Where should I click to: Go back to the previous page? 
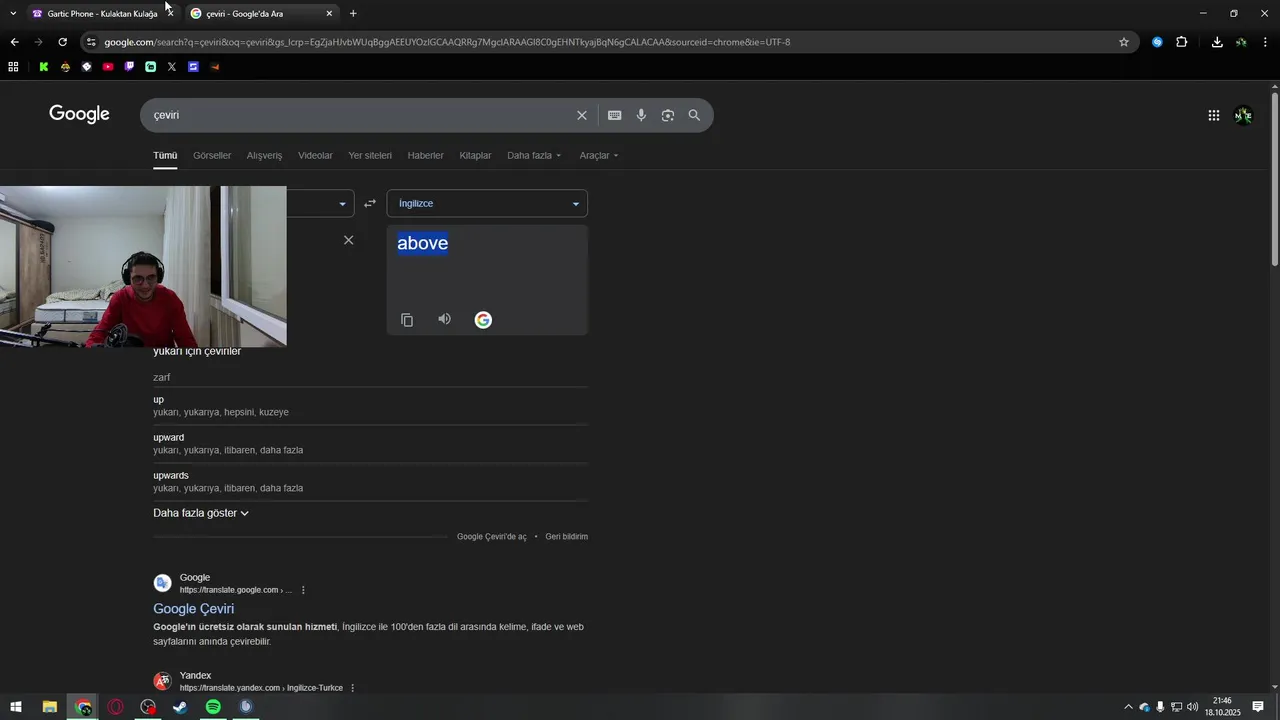click(14, 42)
